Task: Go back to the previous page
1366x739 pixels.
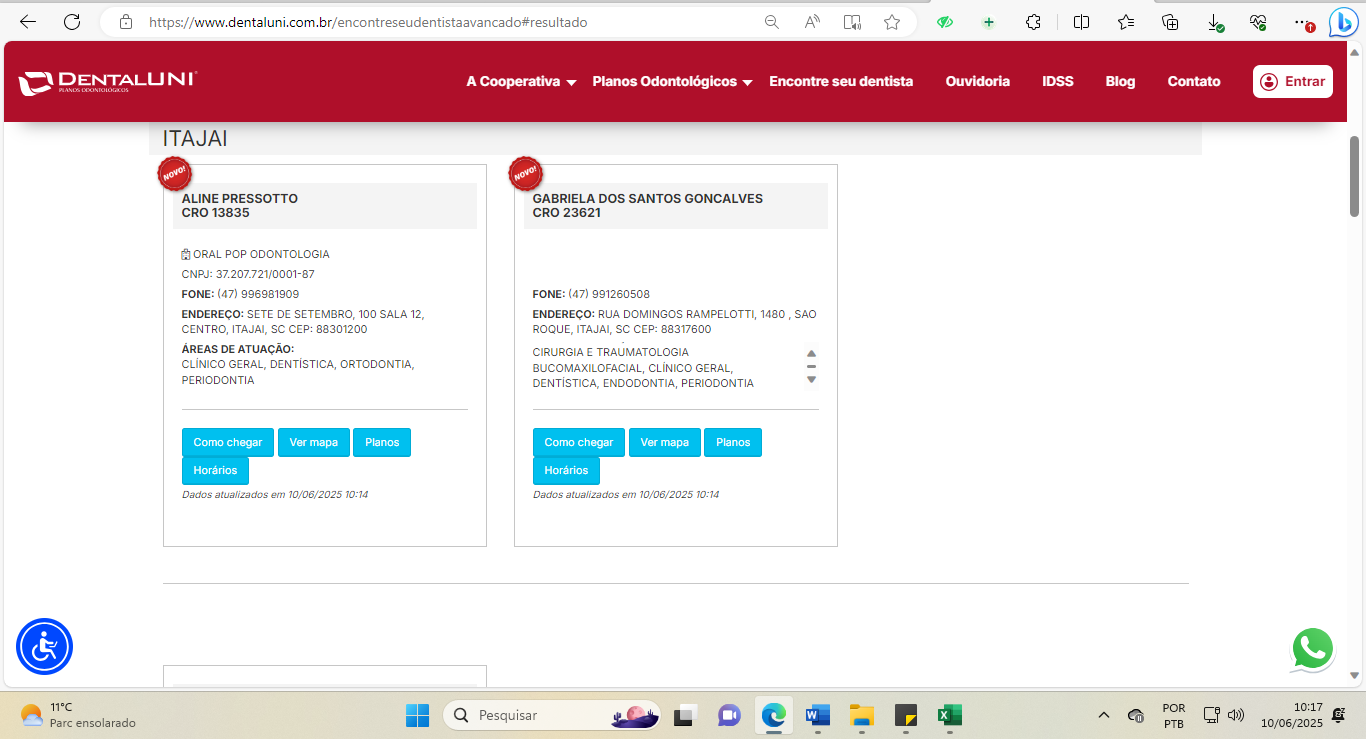Action: tap(28, 22)
